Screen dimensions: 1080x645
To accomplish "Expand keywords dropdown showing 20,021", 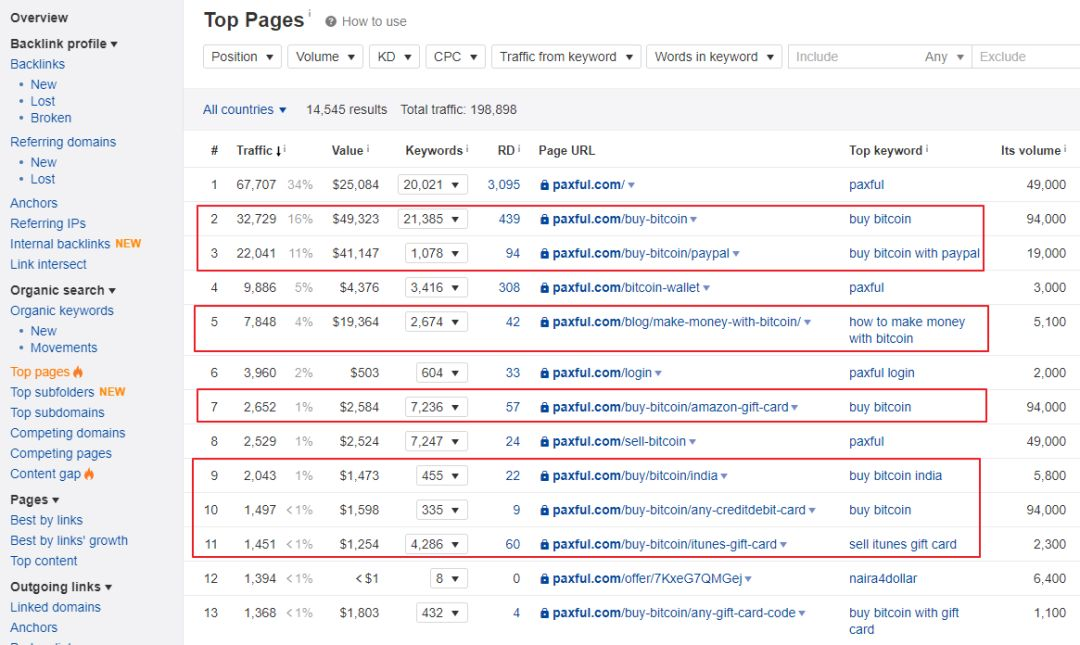I will coord(433,185).
